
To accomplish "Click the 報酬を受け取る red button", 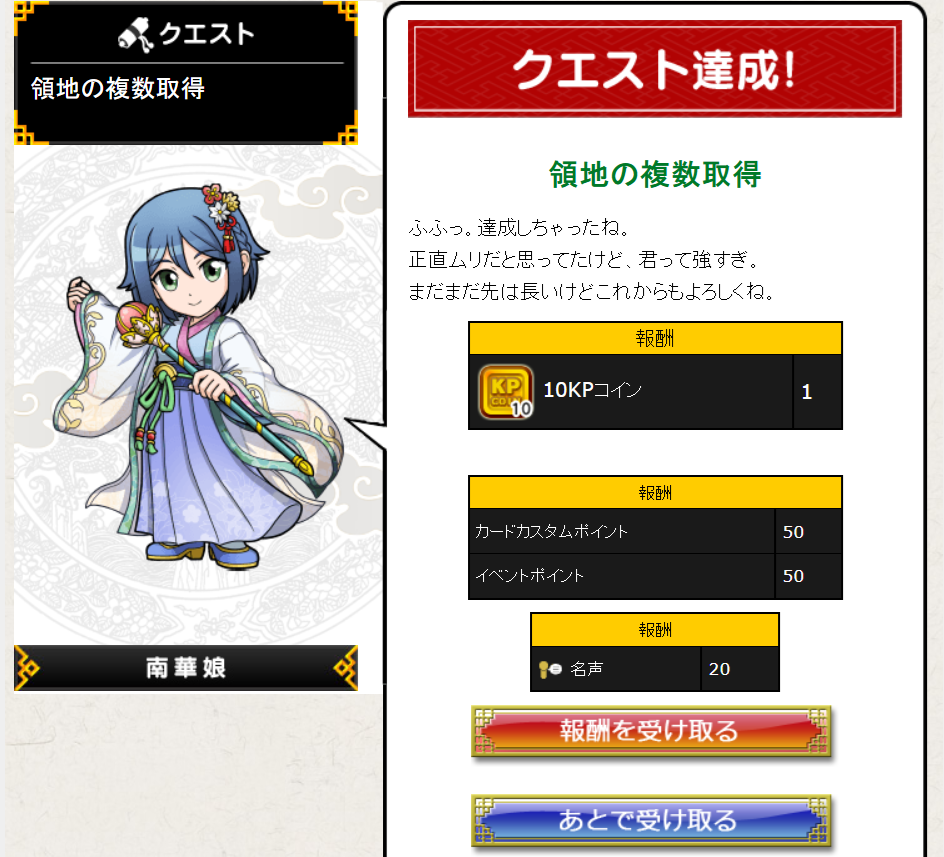I will point(651,731).
